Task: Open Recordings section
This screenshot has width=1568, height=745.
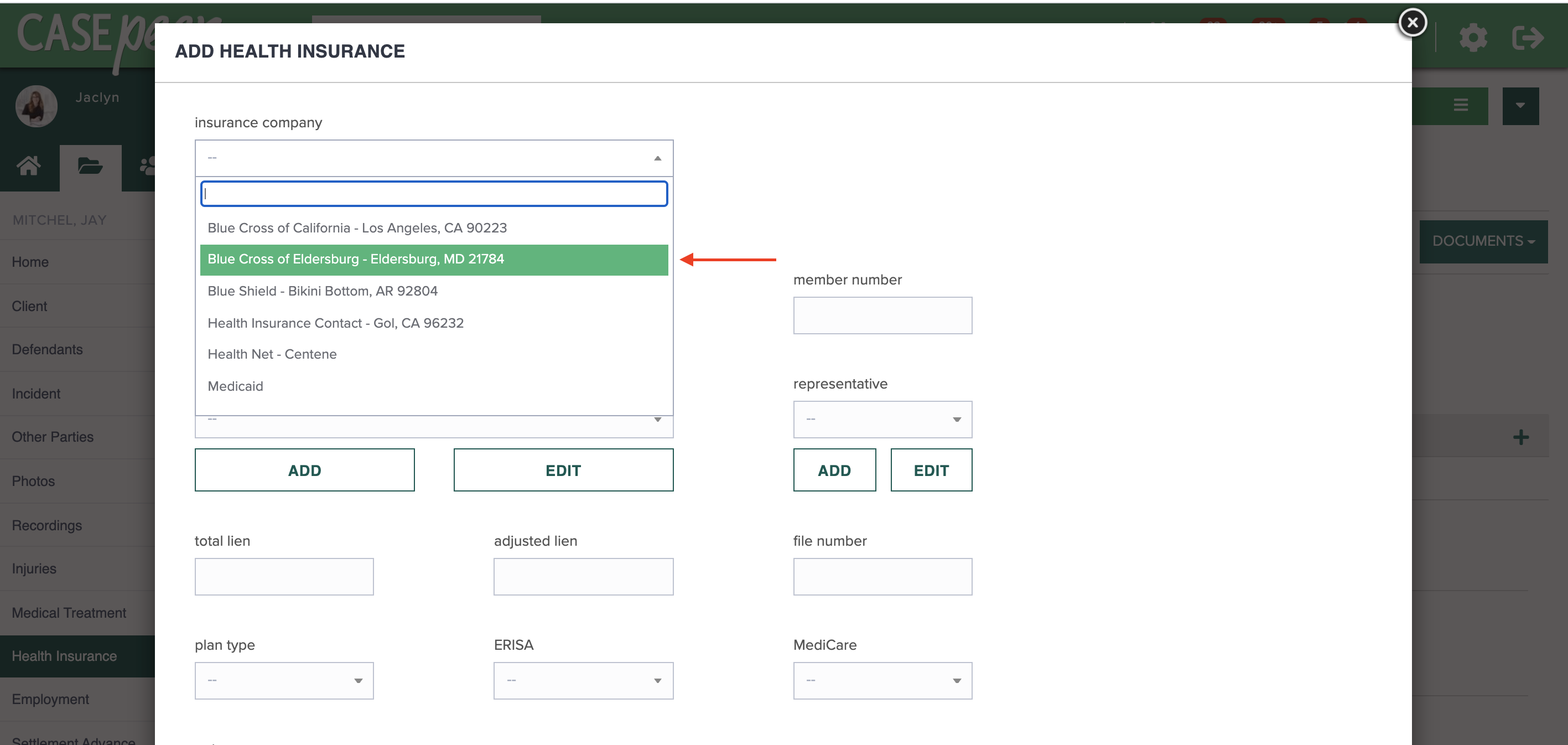Action: tap(77, 526)
